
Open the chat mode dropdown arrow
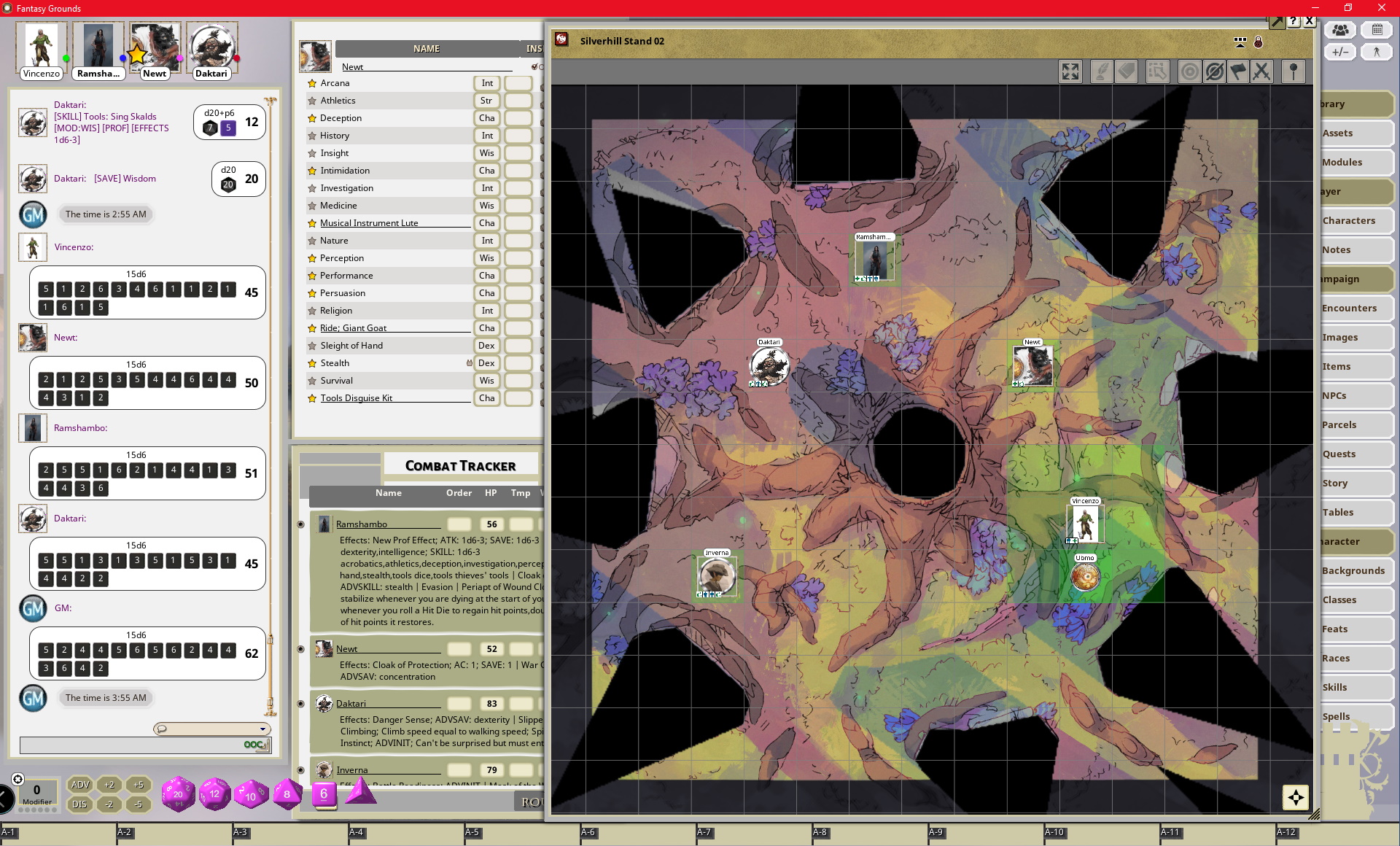[x=262, y=729]
